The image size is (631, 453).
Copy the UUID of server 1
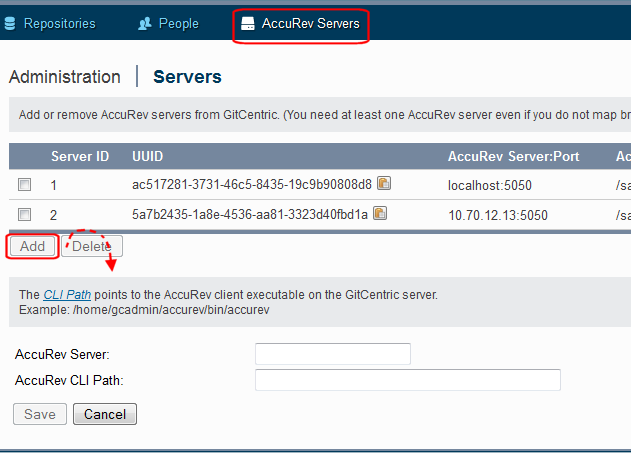click(x=383, y=184)
